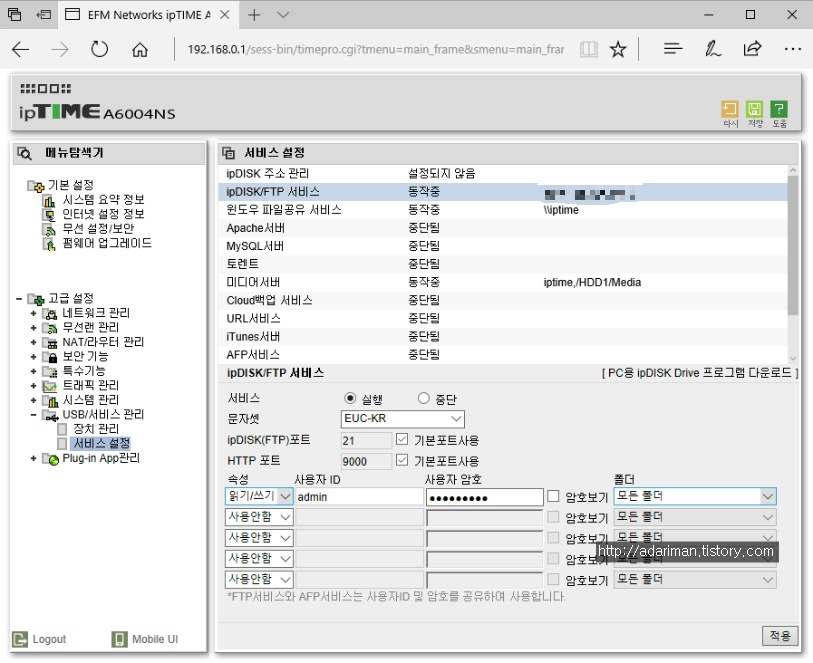Open PC용 ipDISK Drive 프로그램 다운로드 link
Screen dimensions: 813x663
tap(699, 373)
